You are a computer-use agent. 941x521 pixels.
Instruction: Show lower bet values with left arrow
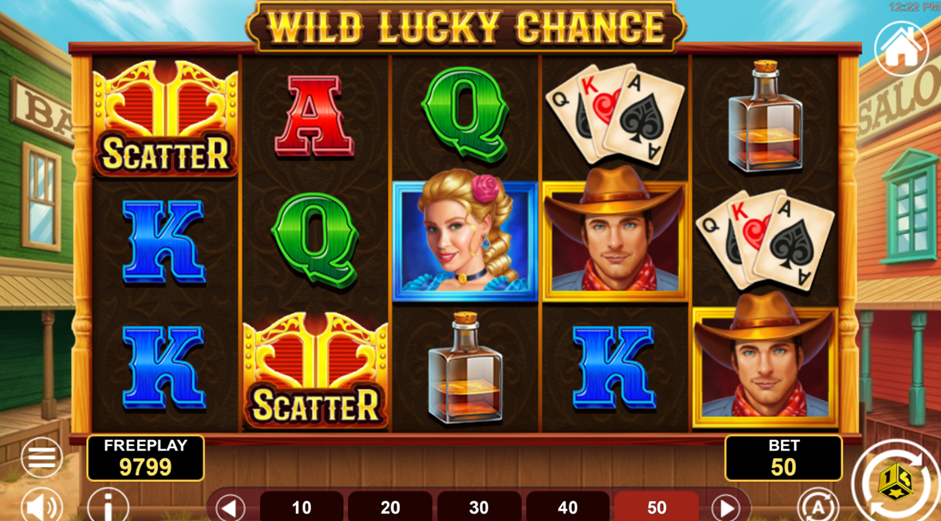[230, 508]
